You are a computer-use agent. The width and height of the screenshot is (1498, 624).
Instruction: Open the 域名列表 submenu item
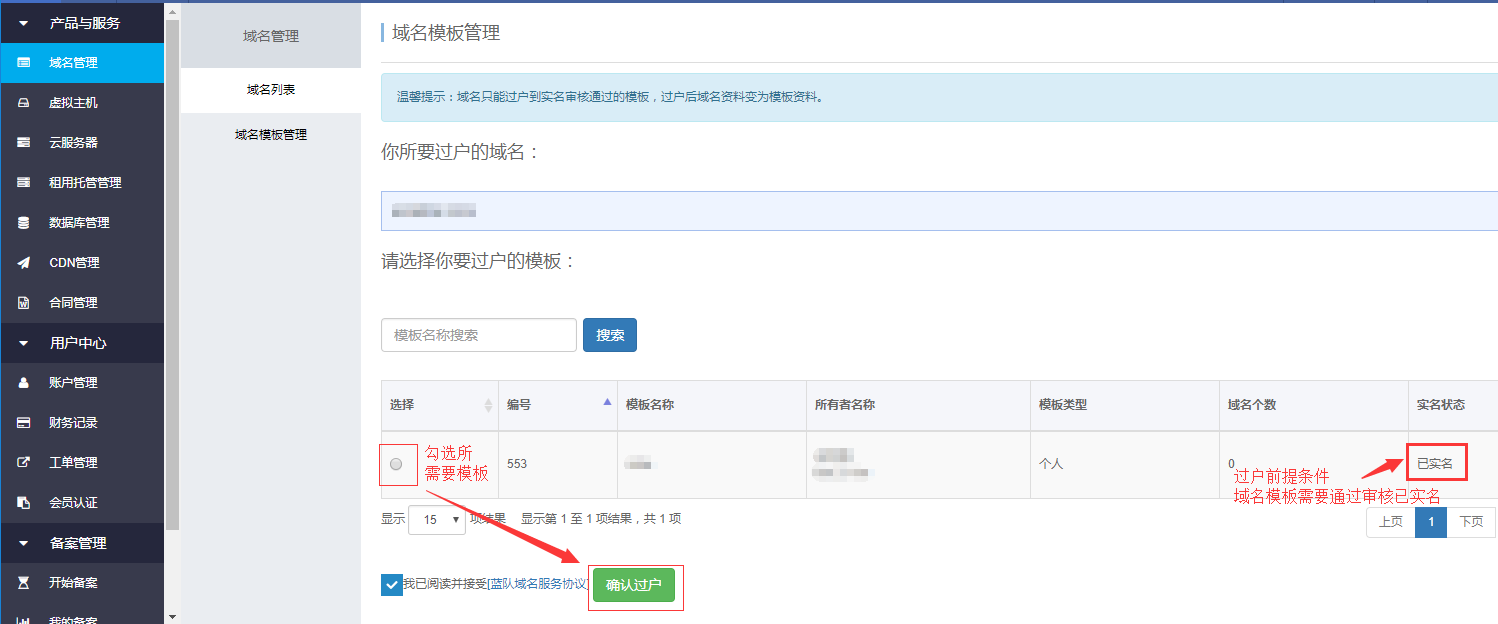click(271, 90)
